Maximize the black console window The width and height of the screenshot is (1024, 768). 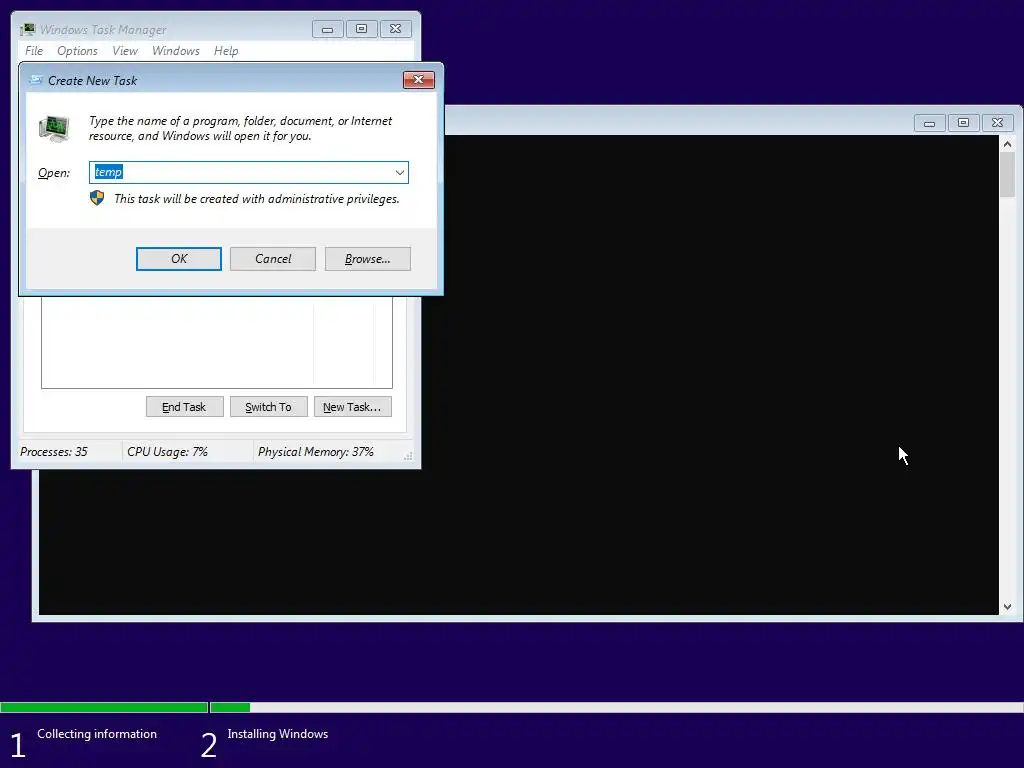coord(963,123)
